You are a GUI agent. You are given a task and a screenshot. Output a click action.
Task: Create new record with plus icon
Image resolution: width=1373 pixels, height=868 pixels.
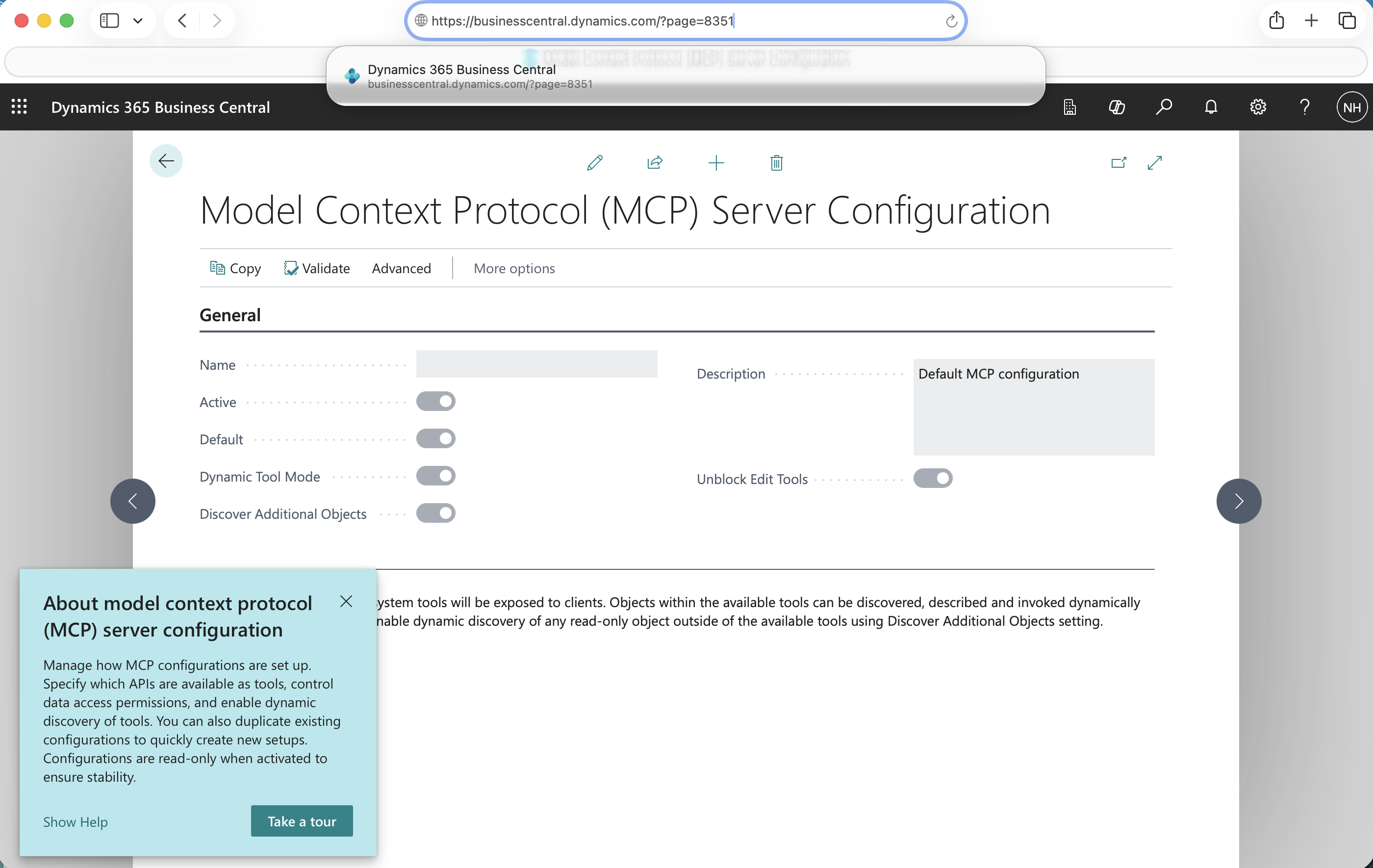pyautogui.click(x=716, y=163)
